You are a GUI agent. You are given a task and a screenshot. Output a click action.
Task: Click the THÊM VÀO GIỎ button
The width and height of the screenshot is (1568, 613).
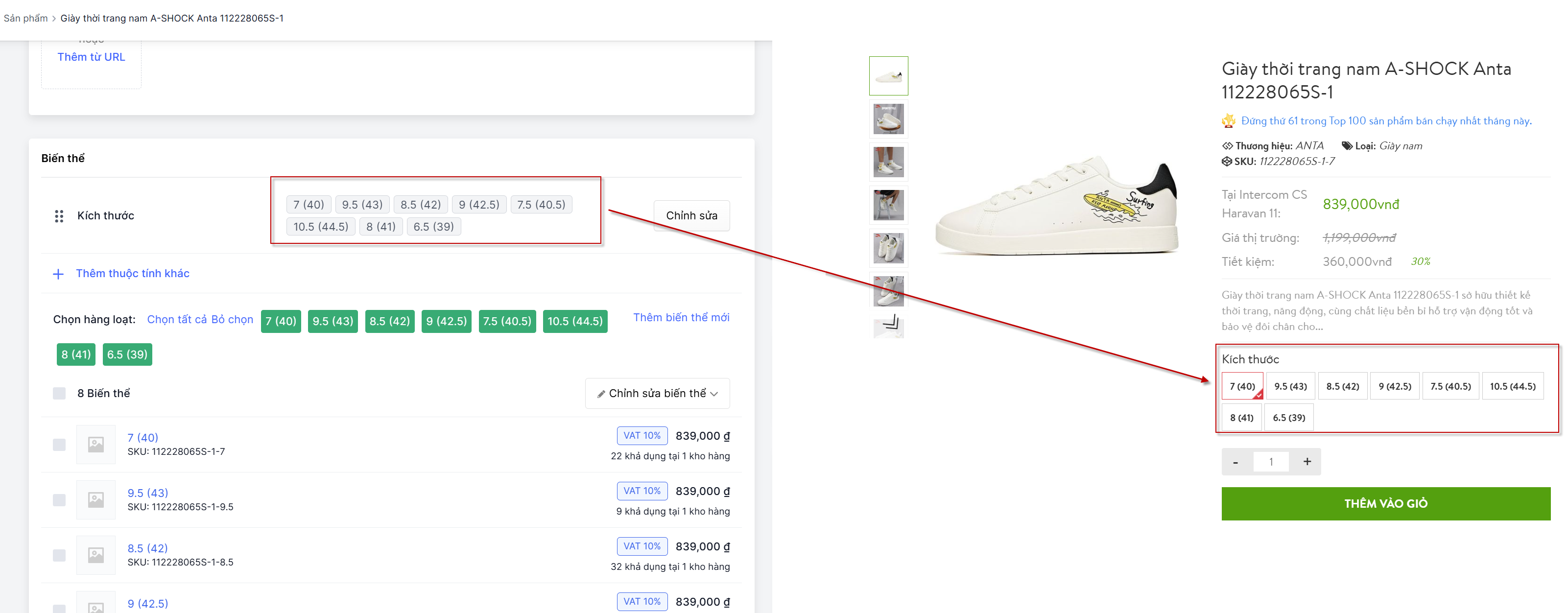1385,503
